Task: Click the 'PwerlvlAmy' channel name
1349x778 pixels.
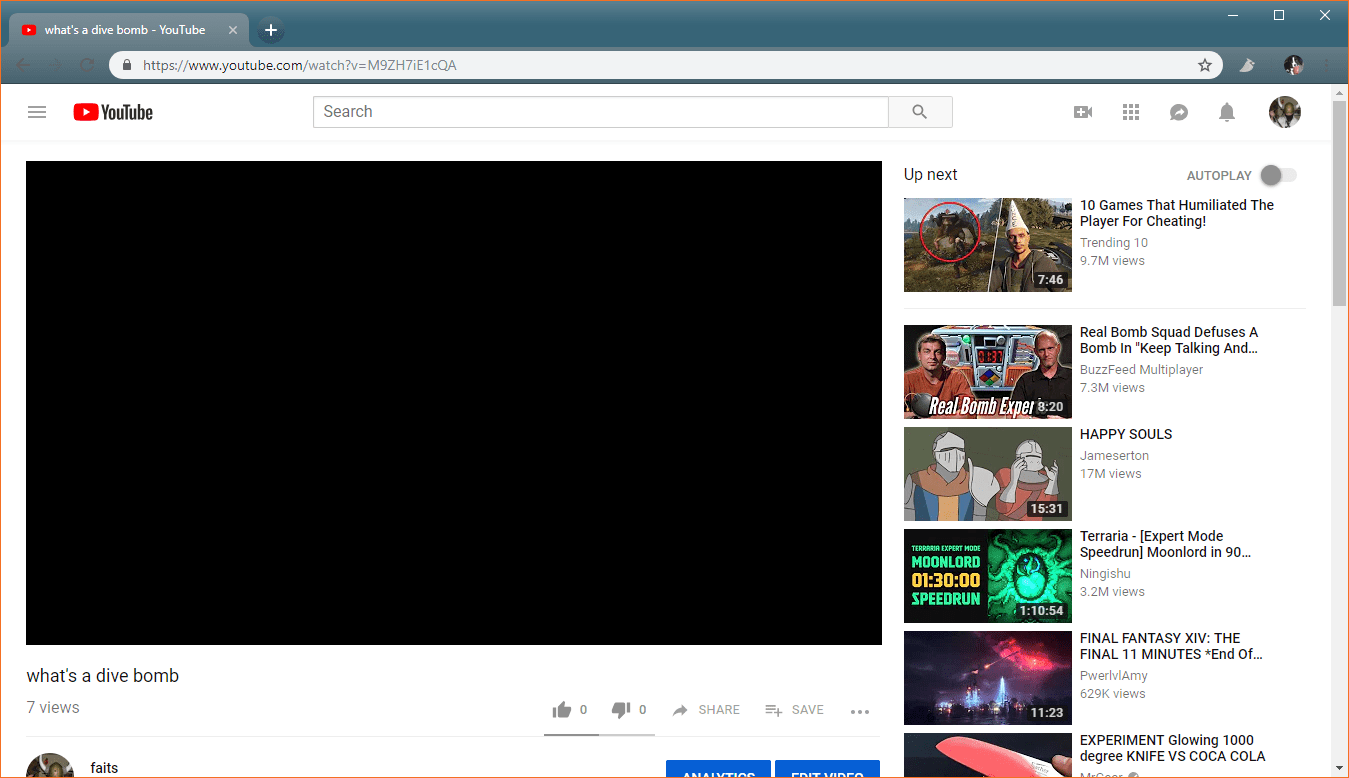Action: tap(1113, 676)
